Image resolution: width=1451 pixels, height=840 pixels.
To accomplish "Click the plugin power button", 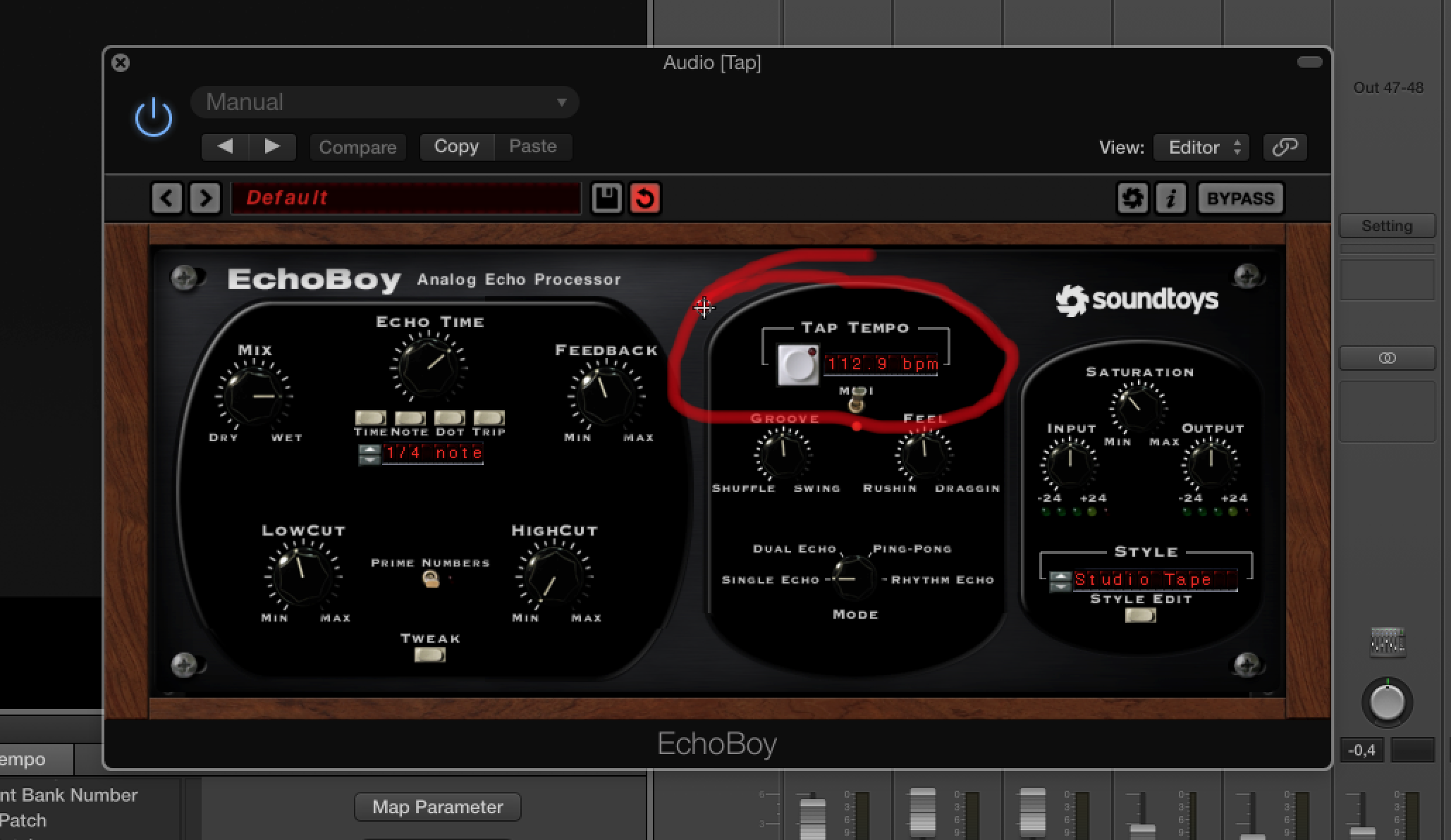I will click(x=153, y=118).
